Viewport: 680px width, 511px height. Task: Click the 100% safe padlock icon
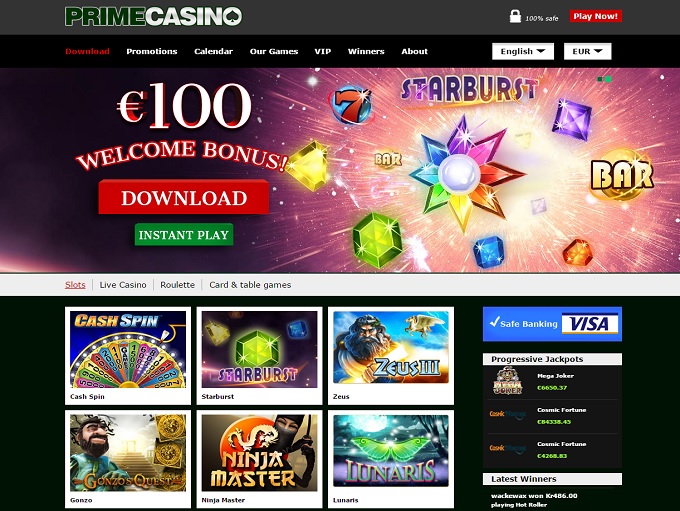pyautogui.click(x=515, y=16)
